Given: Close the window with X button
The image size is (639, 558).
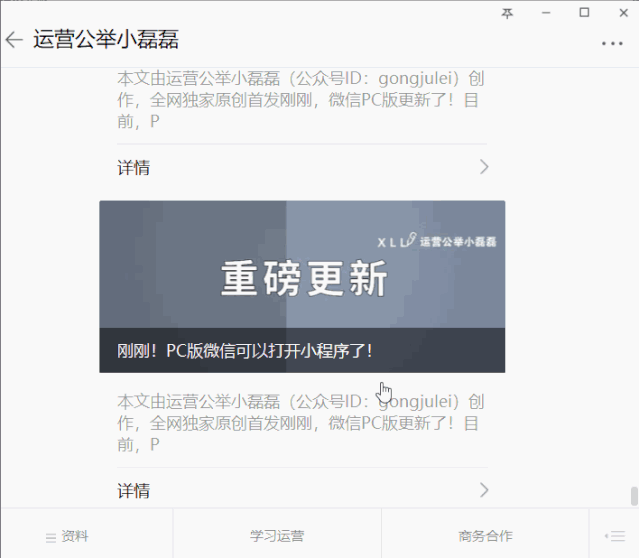Looking at the screenshot, I should click(623, 13).
